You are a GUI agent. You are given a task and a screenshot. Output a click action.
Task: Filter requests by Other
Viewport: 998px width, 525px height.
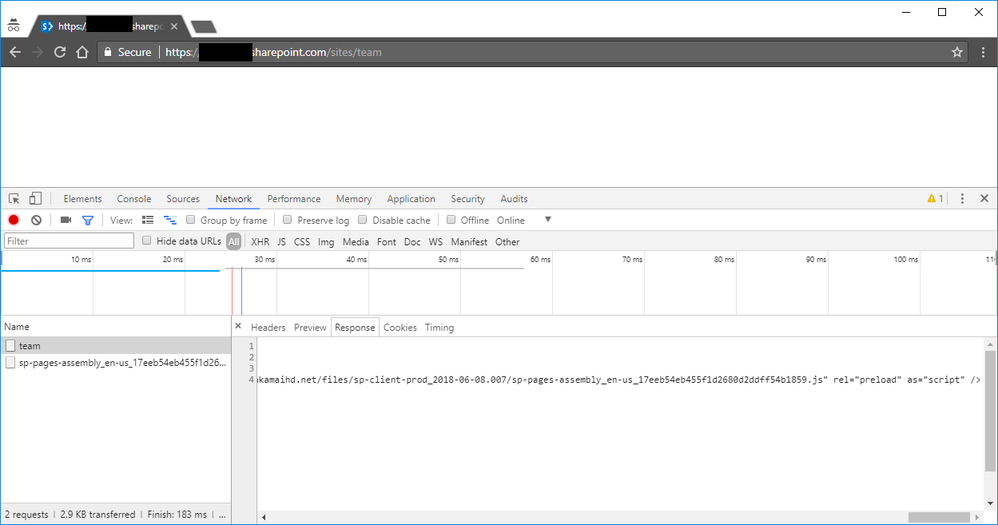tap(507, 242)
